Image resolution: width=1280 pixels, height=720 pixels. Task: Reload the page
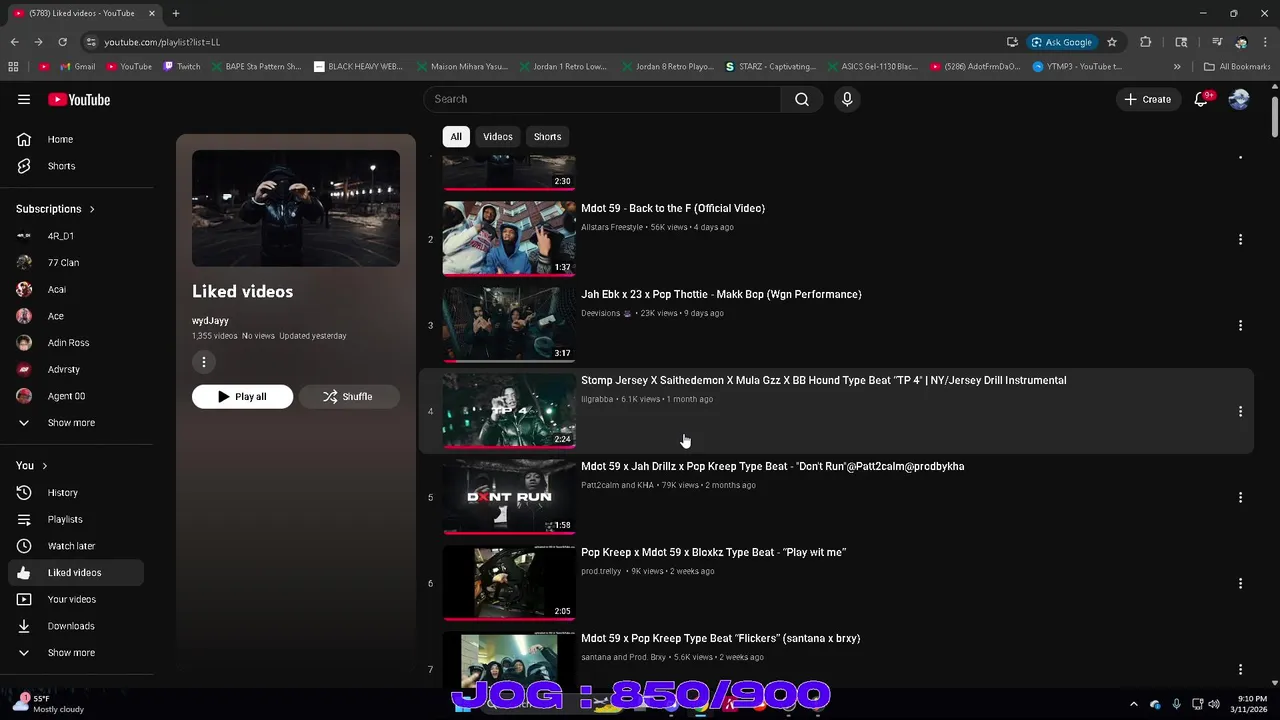click(62, 42)
